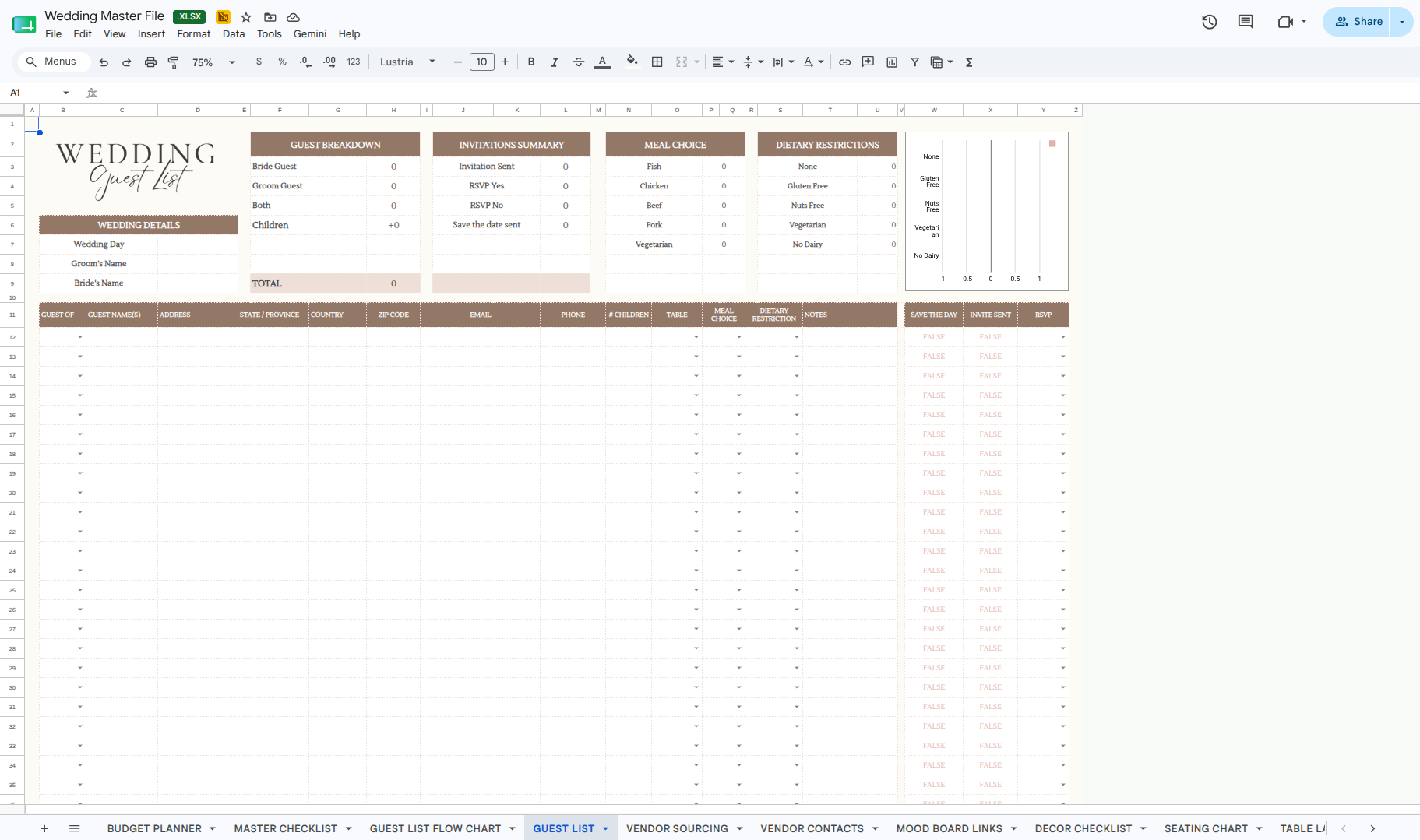The height and width of the screenshot is (840, 1420).
Task: Toggle bold formatting
Action: point(531,62)
